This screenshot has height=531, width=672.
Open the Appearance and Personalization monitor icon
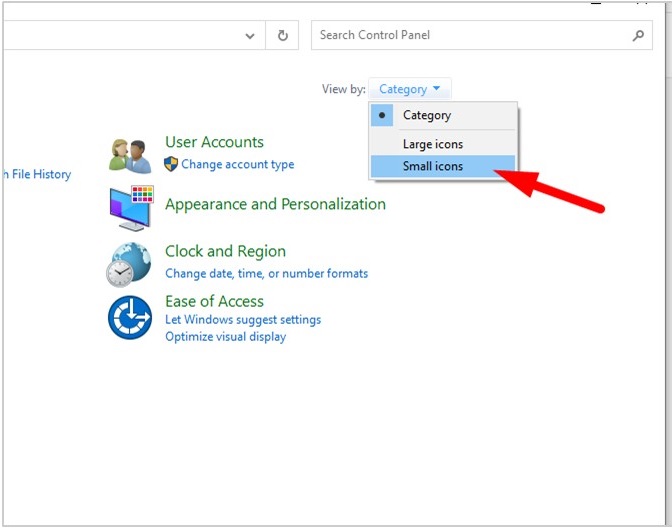(x=130, y=207)
